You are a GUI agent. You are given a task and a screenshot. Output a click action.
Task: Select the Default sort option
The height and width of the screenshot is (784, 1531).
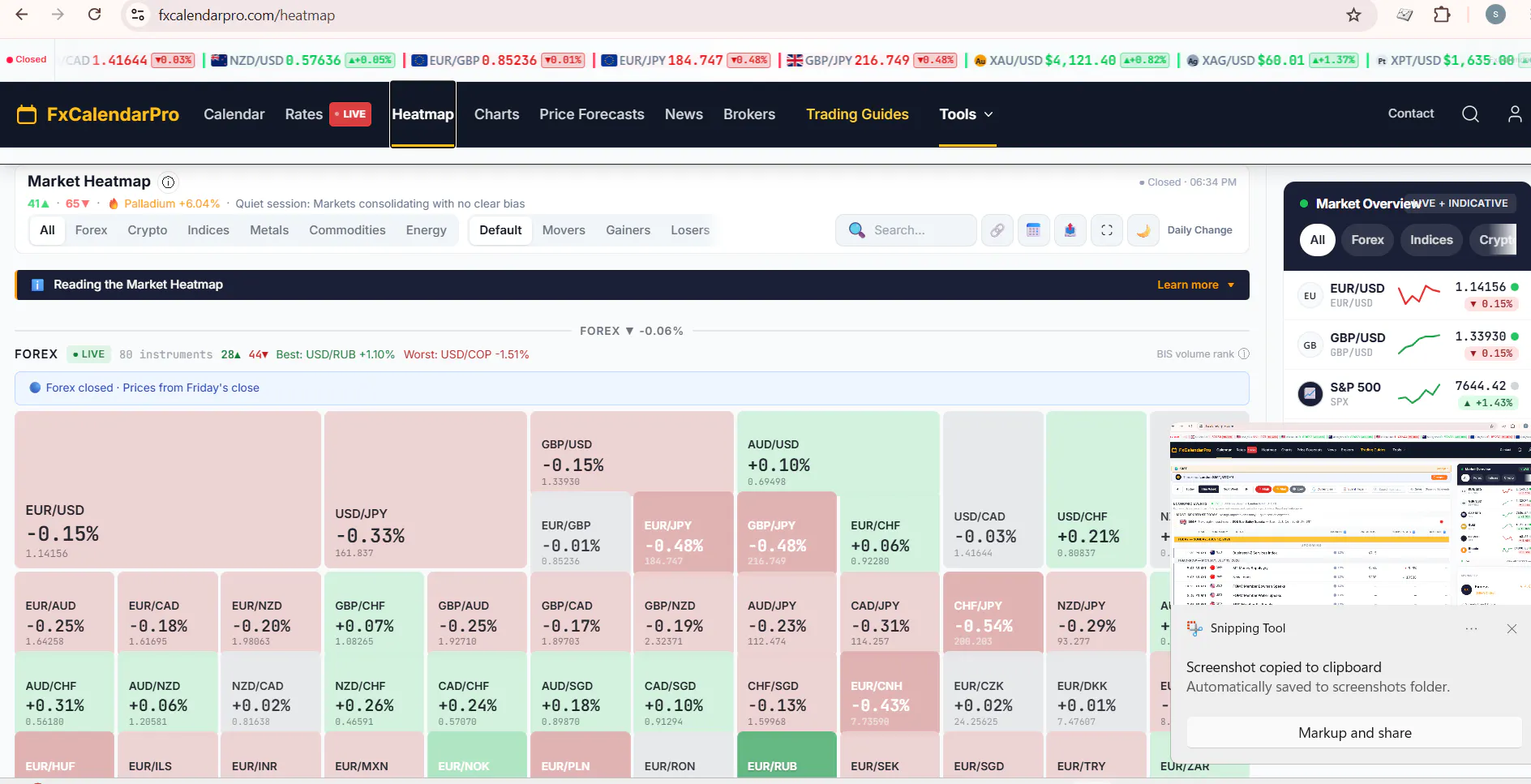pos(500,230)
